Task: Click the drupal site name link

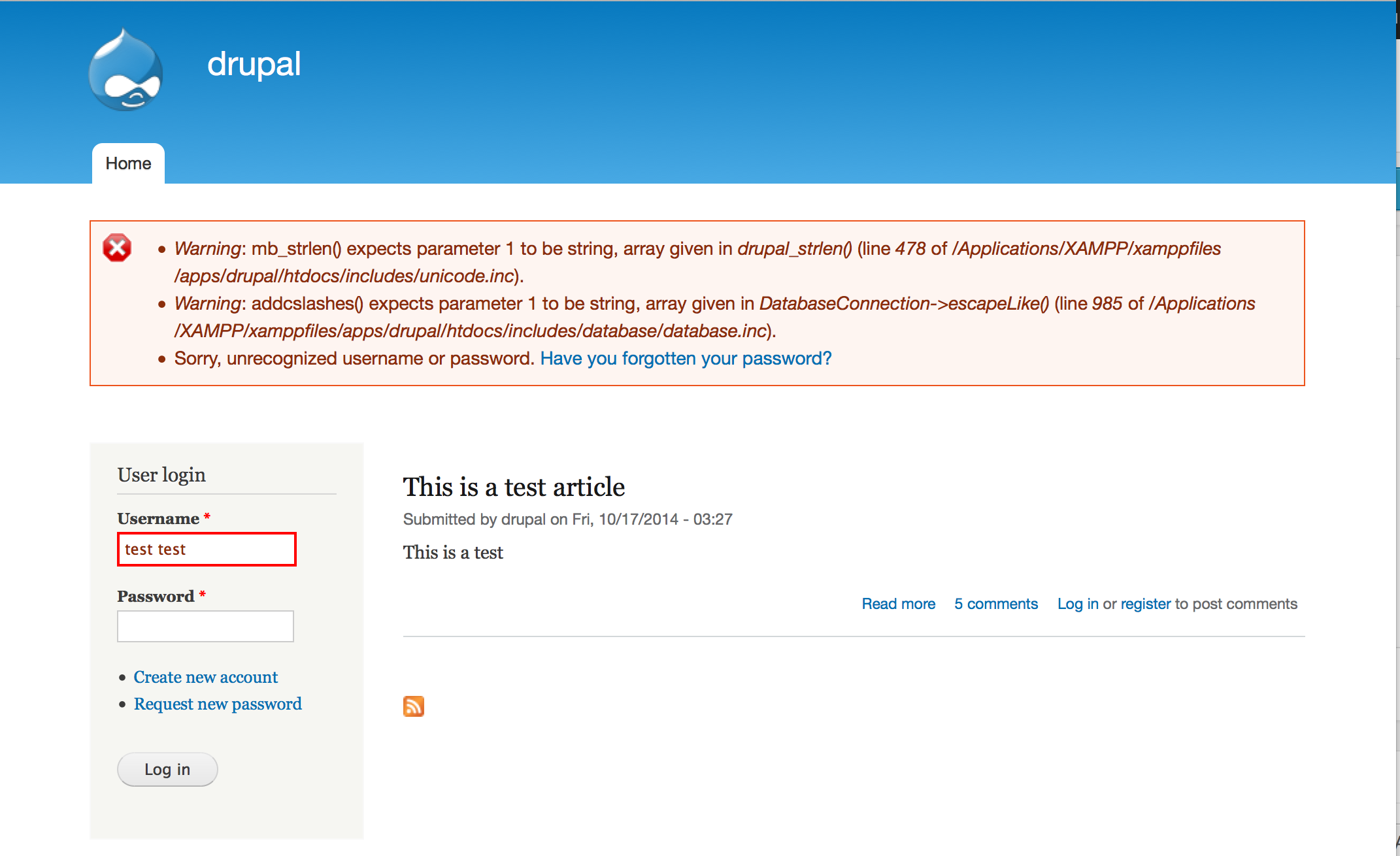Action: (254, 64)
